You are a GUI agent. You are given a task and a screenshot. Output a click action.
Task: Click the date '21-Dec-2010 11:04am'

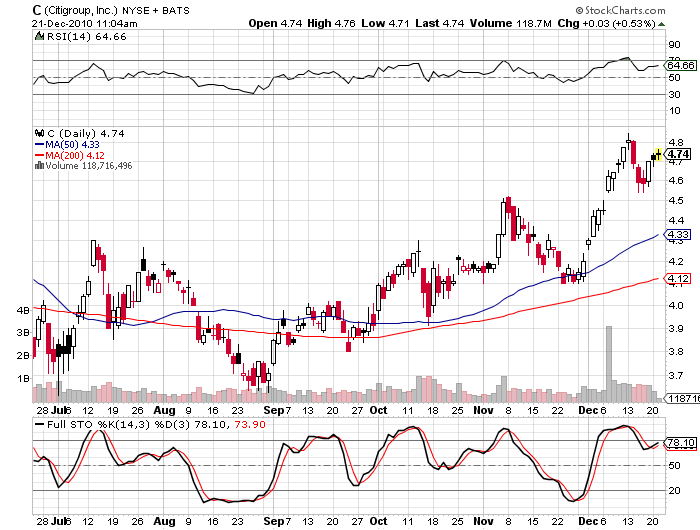85,23
